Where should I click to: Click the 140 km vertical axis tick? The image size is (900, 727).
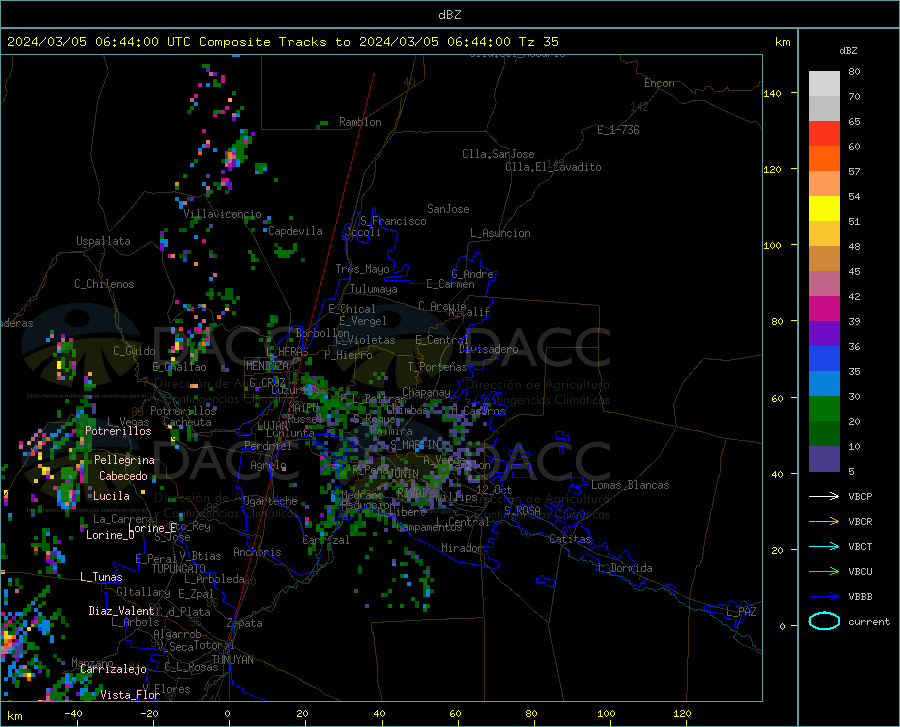click(773, 93)
